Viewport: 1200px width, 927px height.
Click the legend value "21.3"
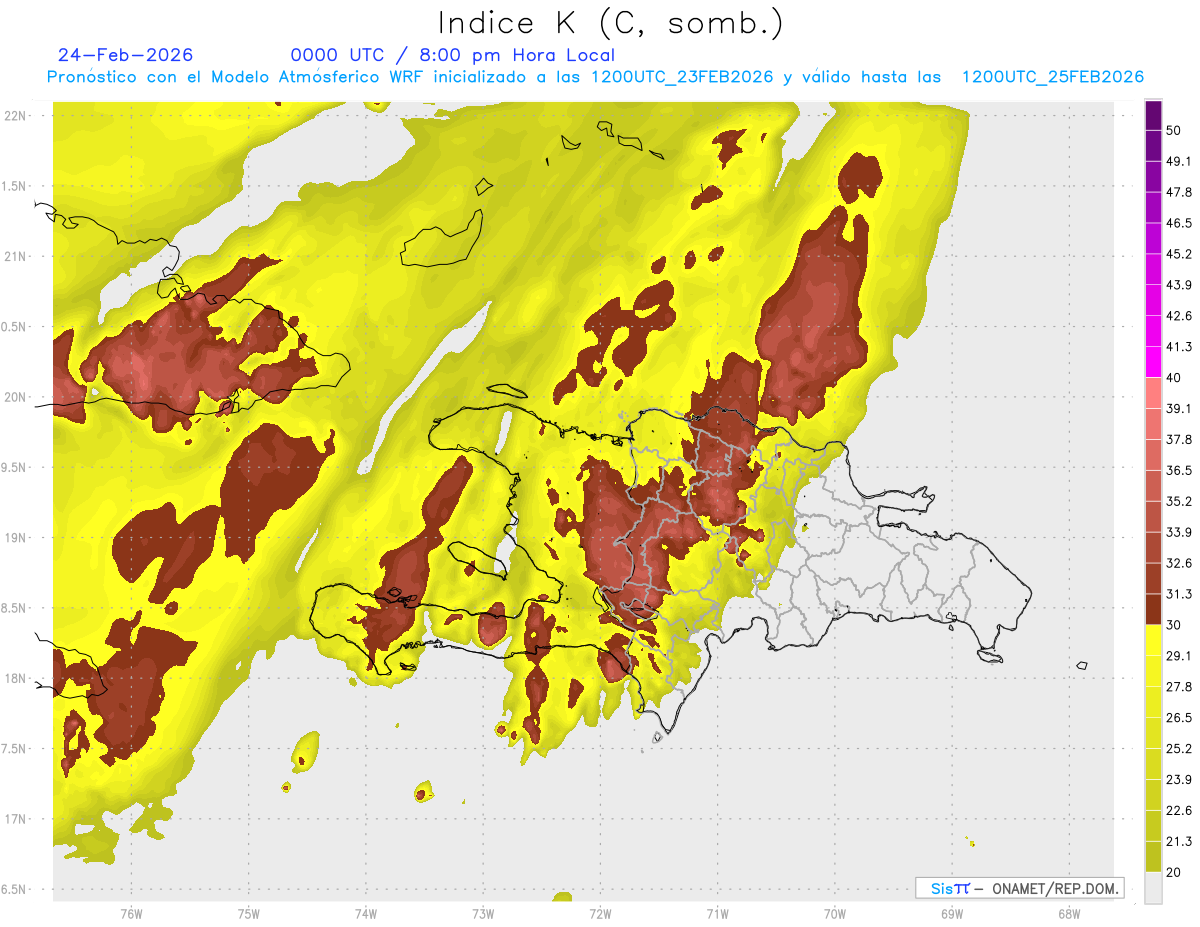pos(1179,842)
